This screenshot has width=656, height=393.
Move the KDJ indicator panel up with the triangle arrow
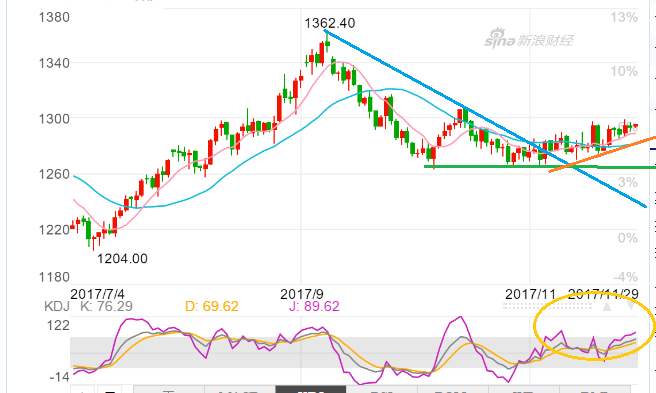(607, 307)
